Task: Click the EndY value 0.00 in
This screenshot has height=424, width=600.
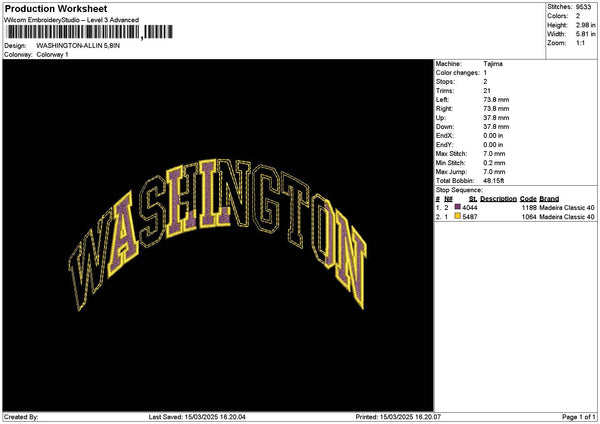Action: 493,145
